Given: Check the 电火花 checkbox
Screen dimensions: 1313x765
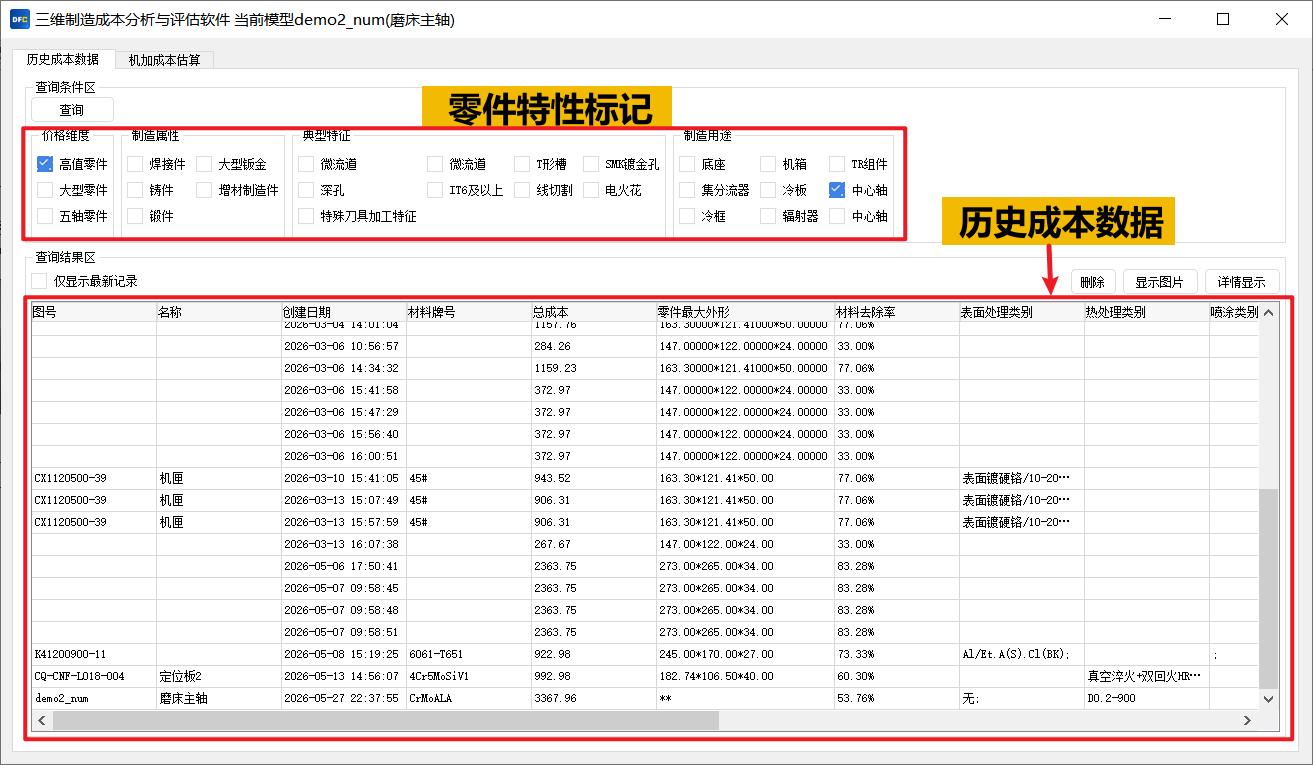Looking at the screenshot, I should coord(591,190).
